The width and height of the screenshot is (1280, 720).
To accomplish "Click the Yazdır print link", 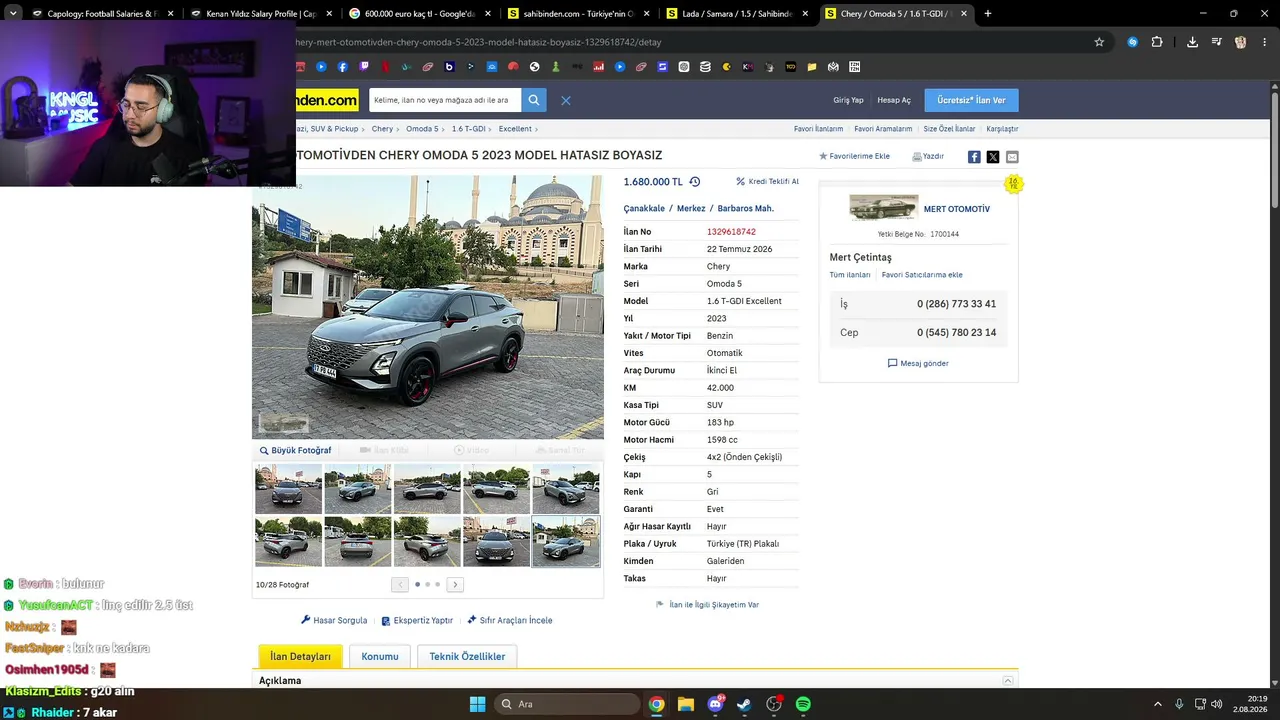I will tap(928, 157).
